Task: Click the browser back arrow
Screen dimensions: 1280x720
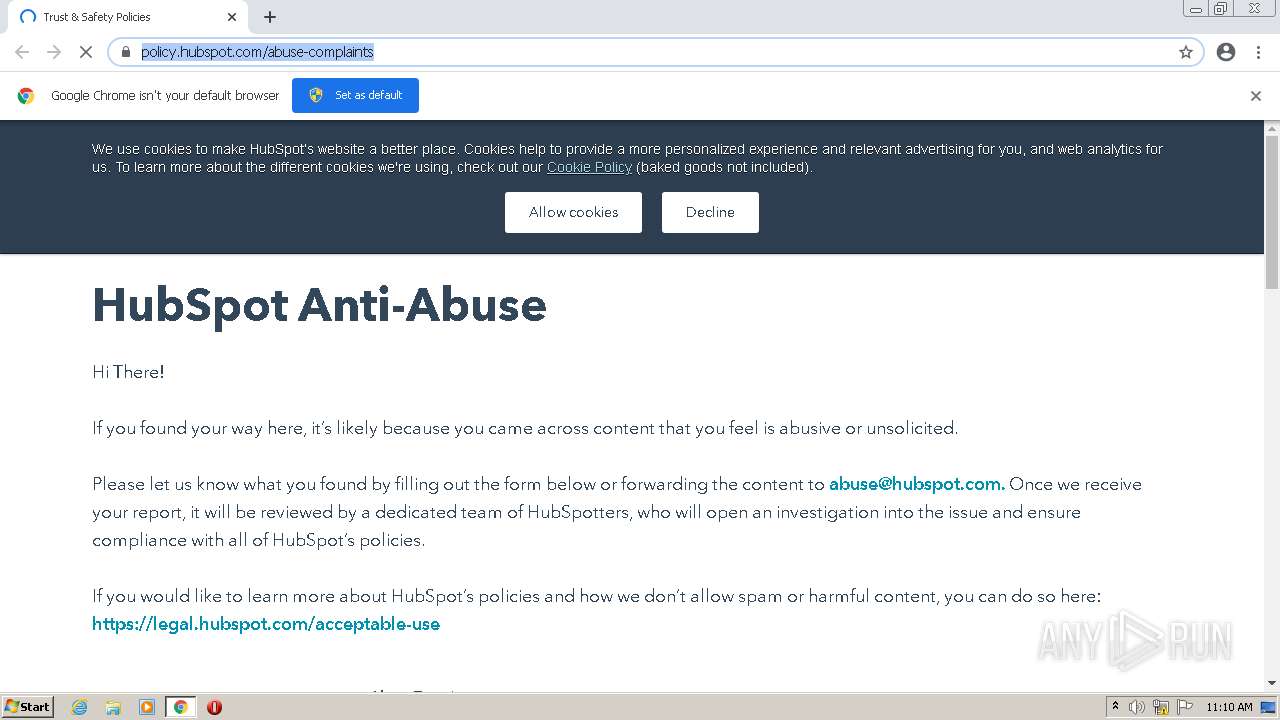Action: (22, 52)
